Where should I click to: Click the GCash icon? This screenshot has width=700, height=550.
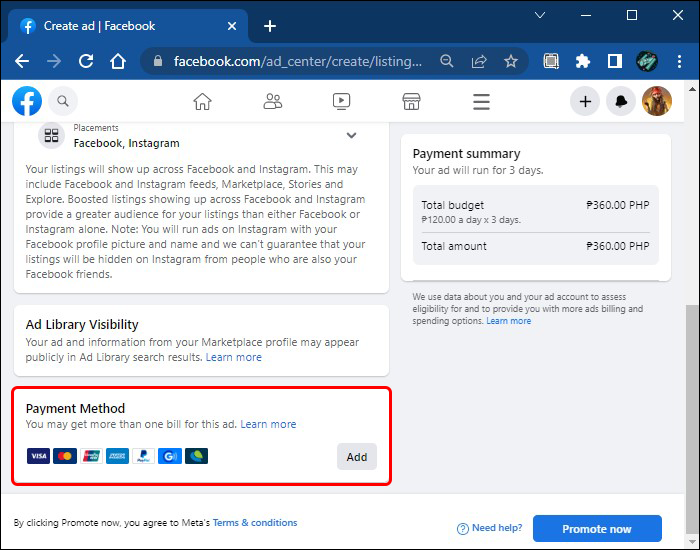tap(170, 456)
